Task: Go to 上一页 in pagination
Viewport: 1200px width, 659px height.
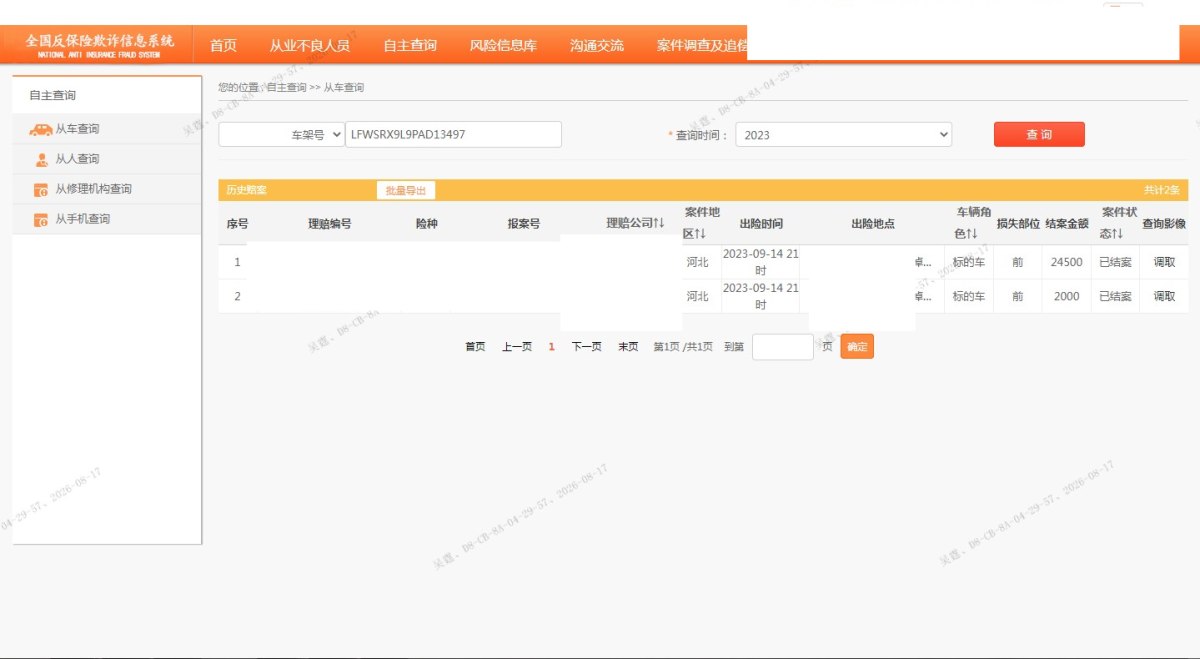Action: tap(517, 347)
